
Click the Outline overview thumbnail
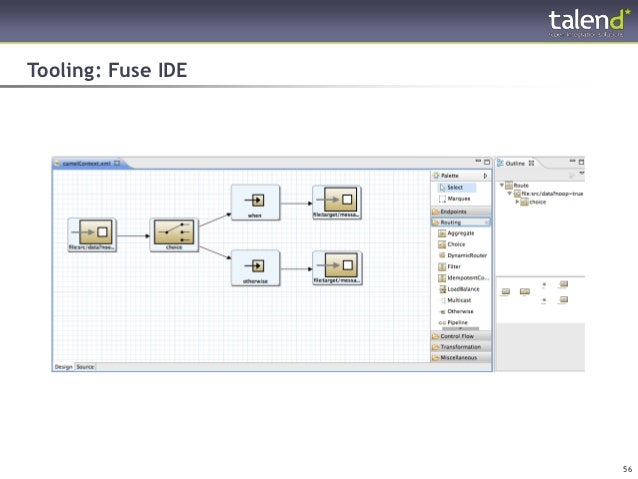(540, 300)
